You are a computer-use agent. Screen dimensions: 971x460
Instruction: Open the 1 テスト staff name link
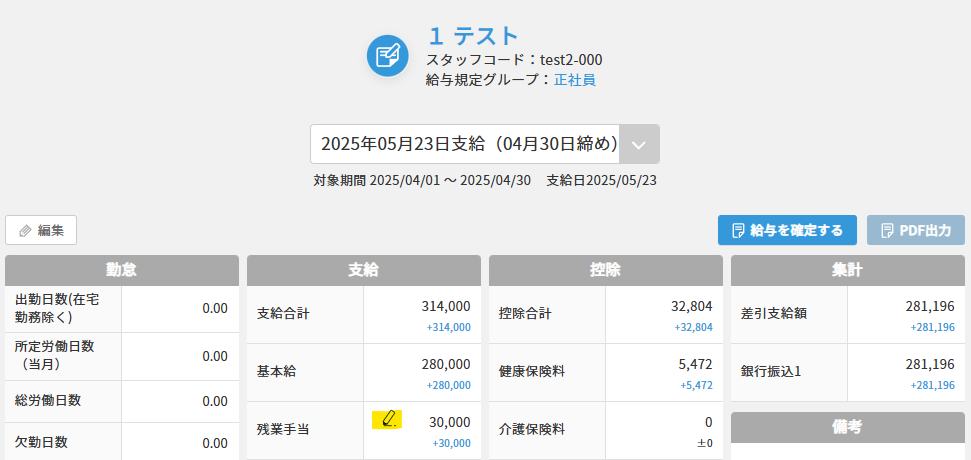click(474, 36)
